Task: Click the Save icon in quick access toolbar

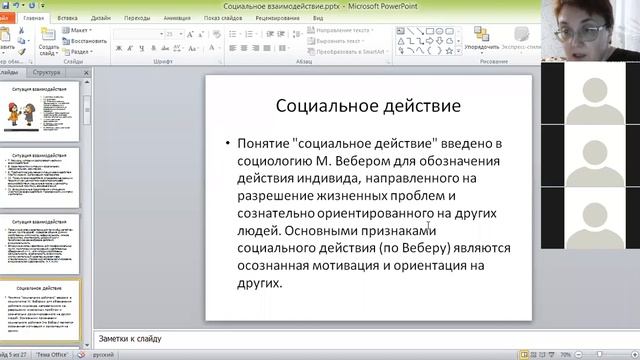Action: (5, 5)
